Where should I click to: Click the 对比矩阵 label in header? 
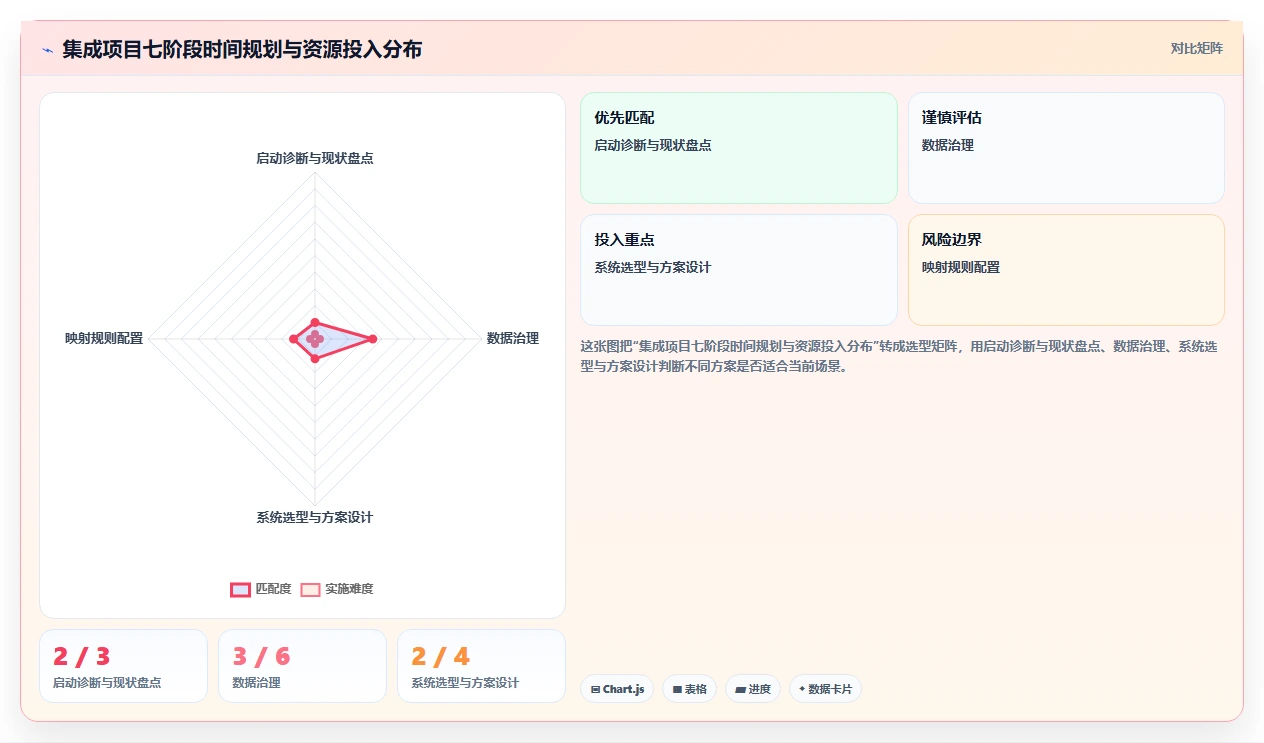pyautogui.click(x=1197, y=48)
